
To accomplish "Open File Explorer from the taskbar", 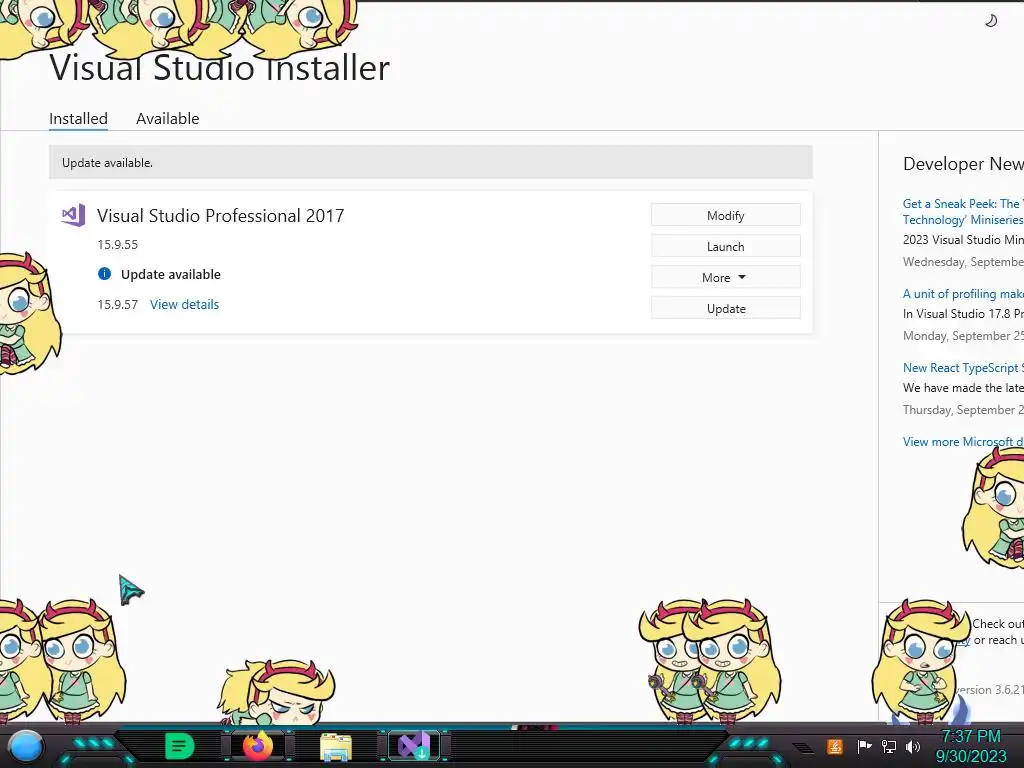I will point(336,747).
